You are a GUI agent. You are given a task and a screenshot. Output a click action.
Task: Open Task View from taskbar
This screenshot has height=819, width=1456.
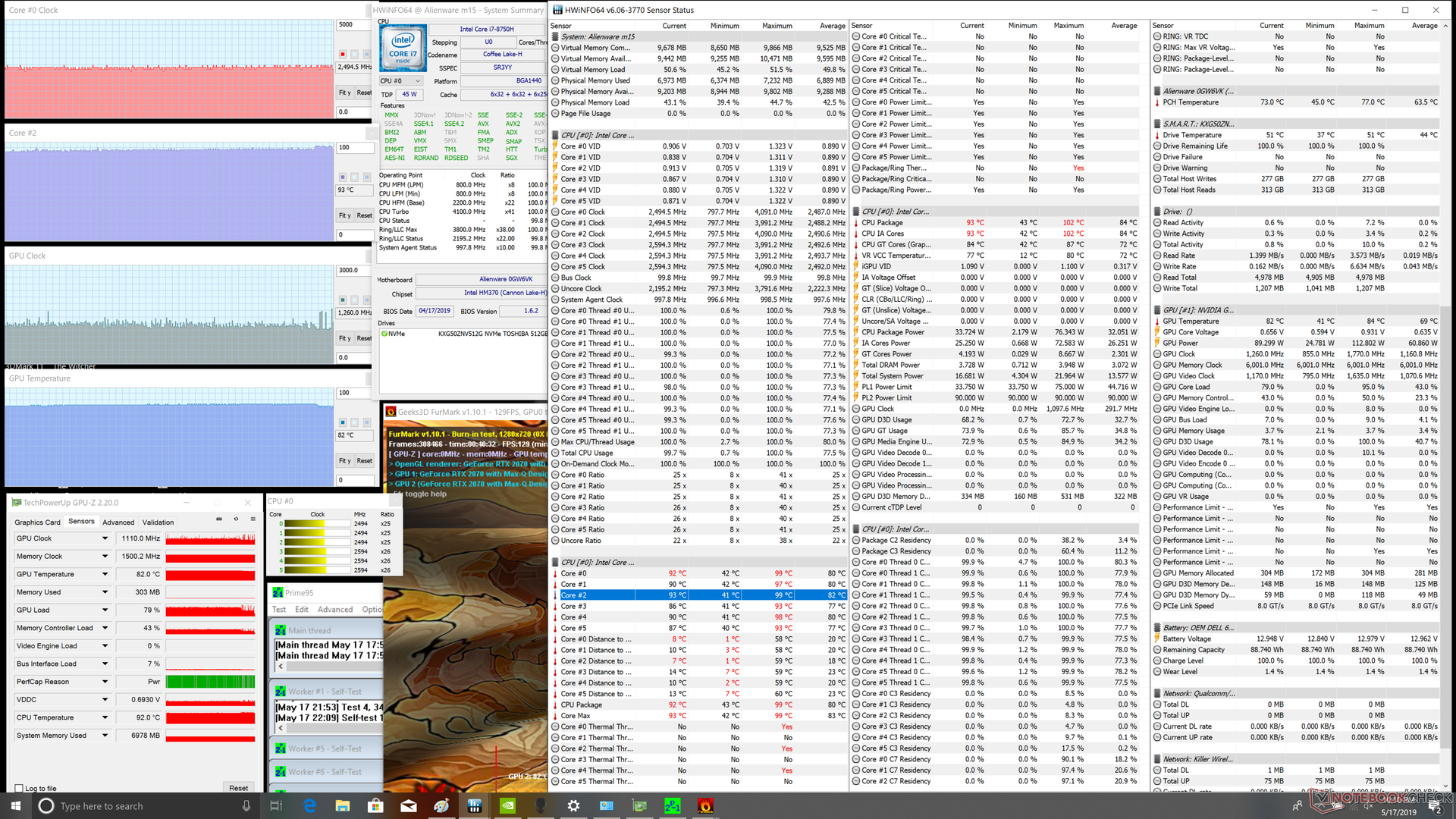[x=276, y=805]
